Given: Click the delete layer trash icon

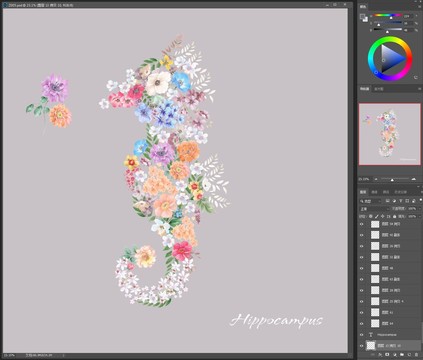Looking at the screenshot, I should (x=416, y=354).
